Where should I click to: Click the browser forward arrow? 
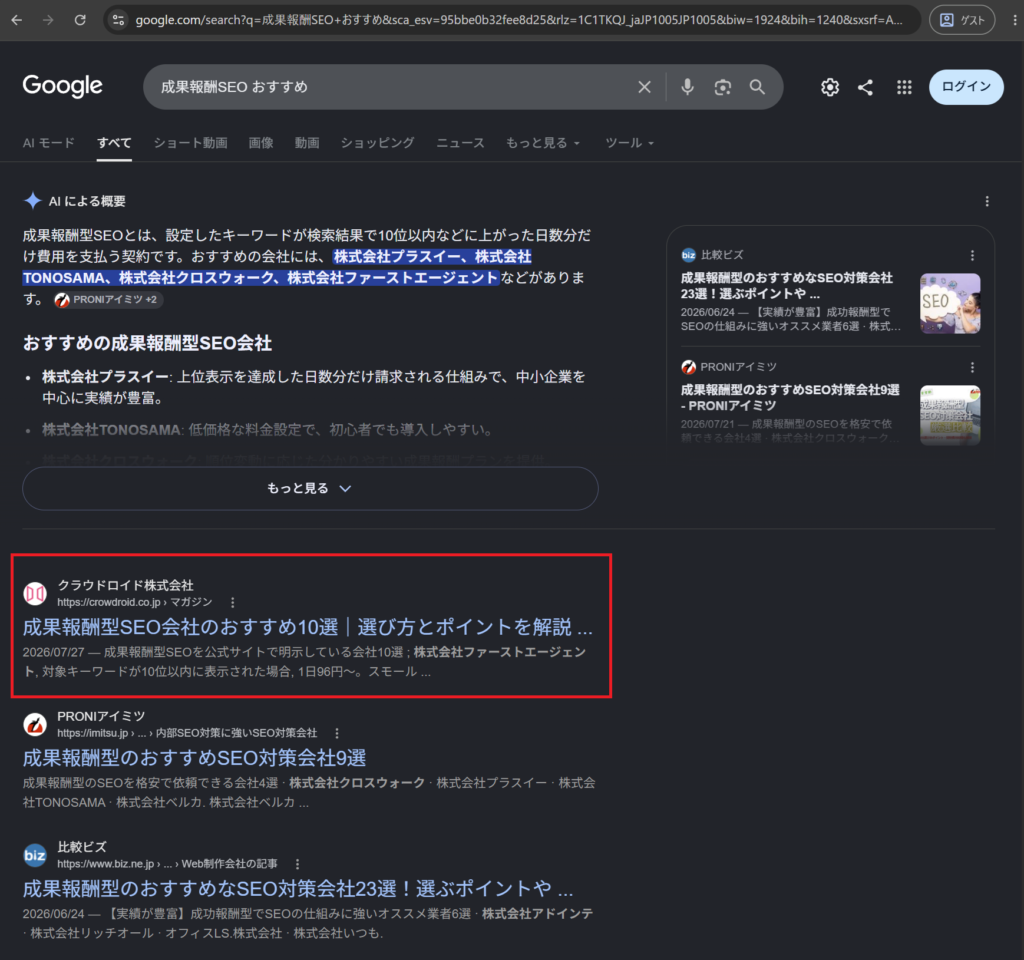pos(48,20)
